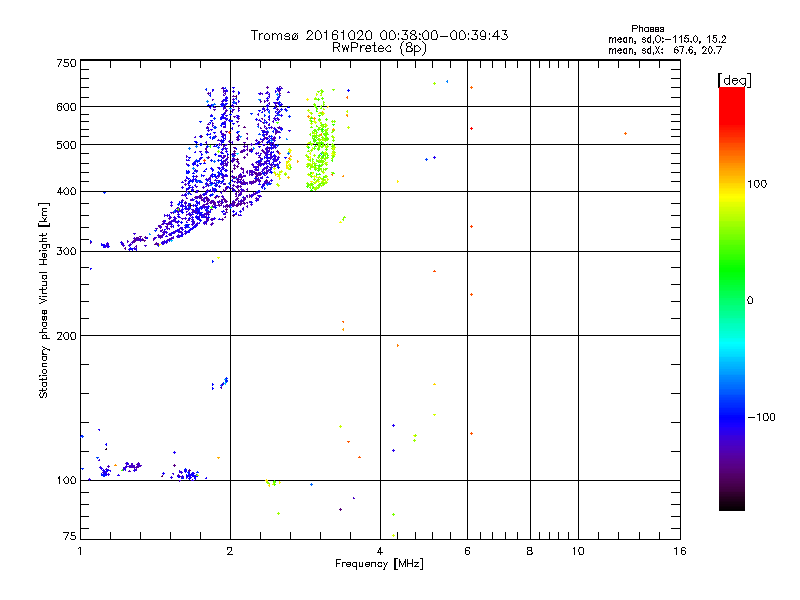Click the x-axis tick label '10'
800x600 pixels.
tap(578, 551)
